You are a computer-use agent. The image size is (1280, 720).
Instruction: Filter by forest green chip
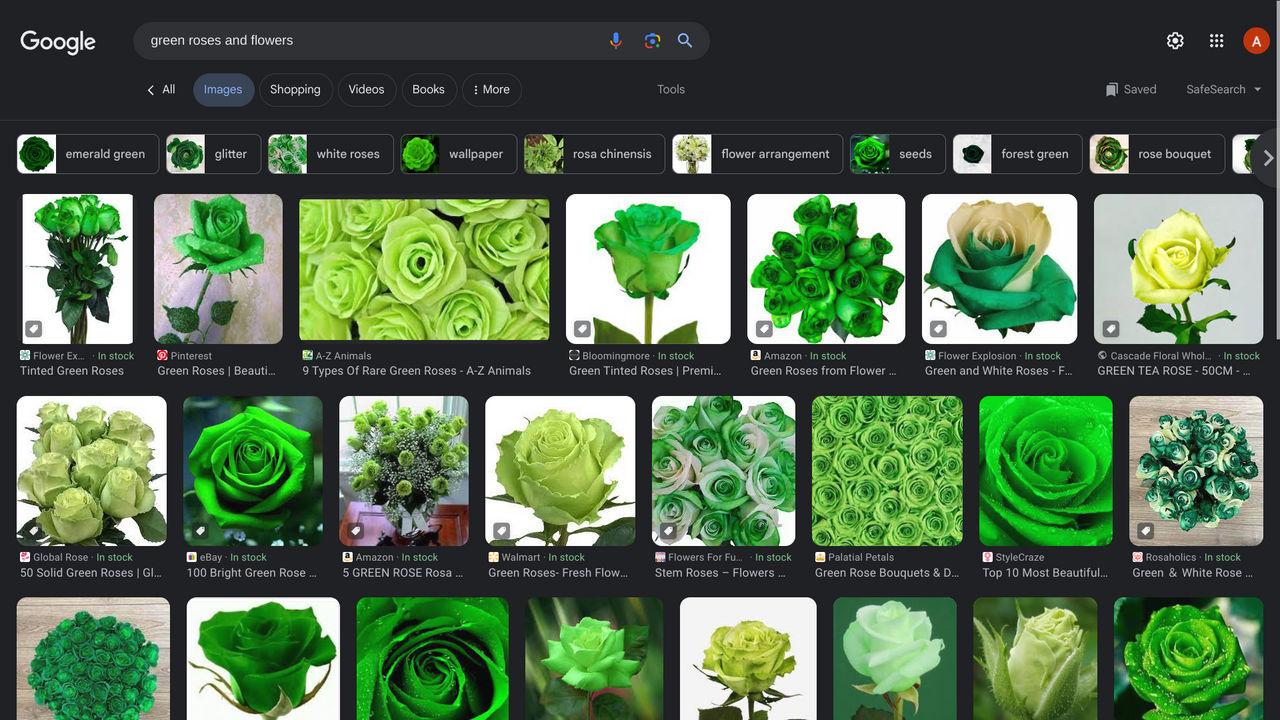(1017, 154)
